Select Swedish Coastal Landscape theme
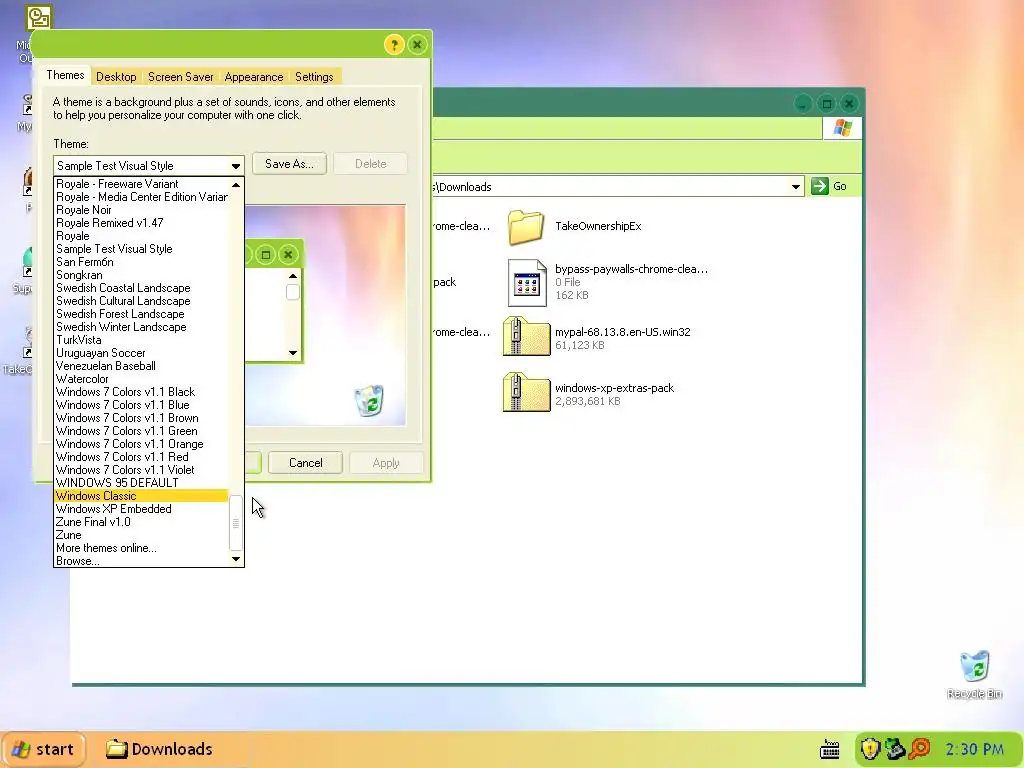The image size is (1024, 768). point(141,287)
